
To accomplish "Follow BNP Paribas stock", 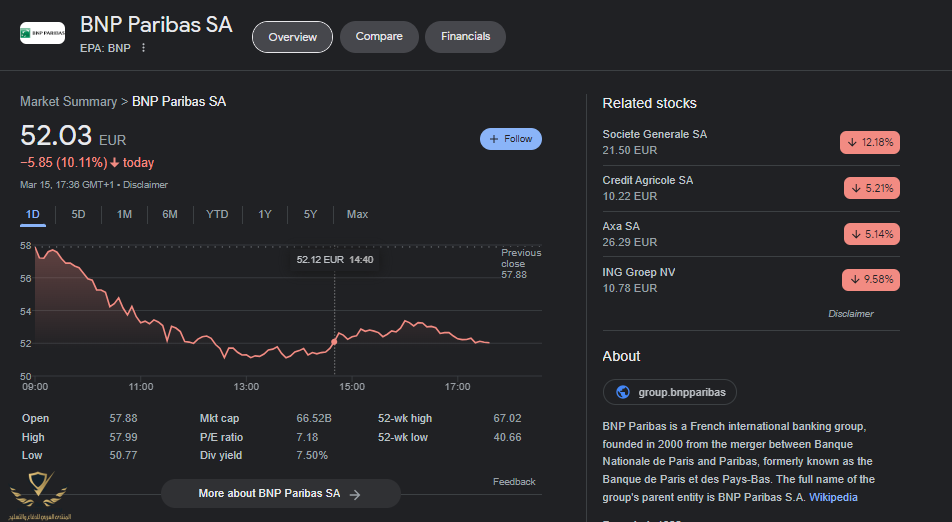I will click(x=511, y=139).
